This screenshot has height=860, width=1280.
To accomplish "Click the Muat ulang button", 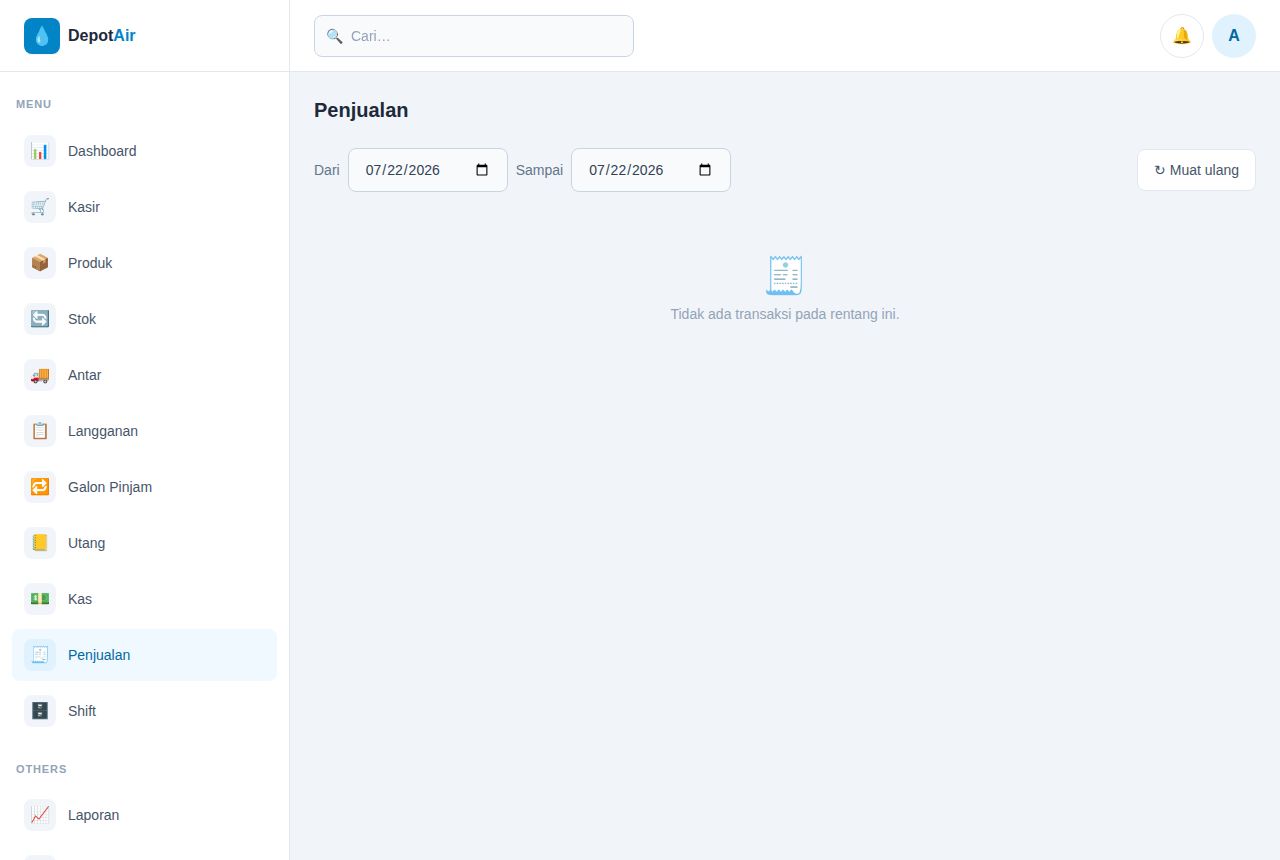I will click(1196, 170).
